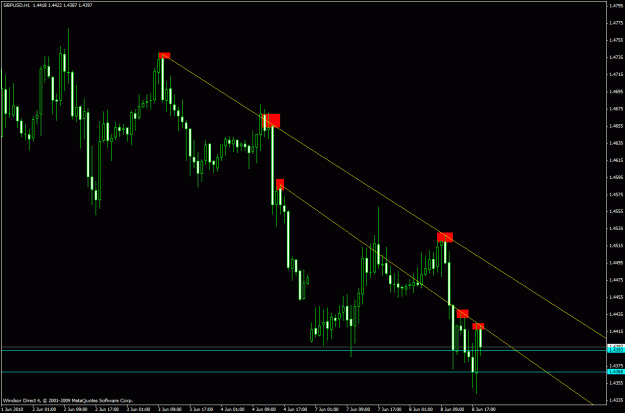The width and height of the screenshot is (625, 413).
Task: Click the 4 Jun 17:00 time label
Action: pos(295,409)
